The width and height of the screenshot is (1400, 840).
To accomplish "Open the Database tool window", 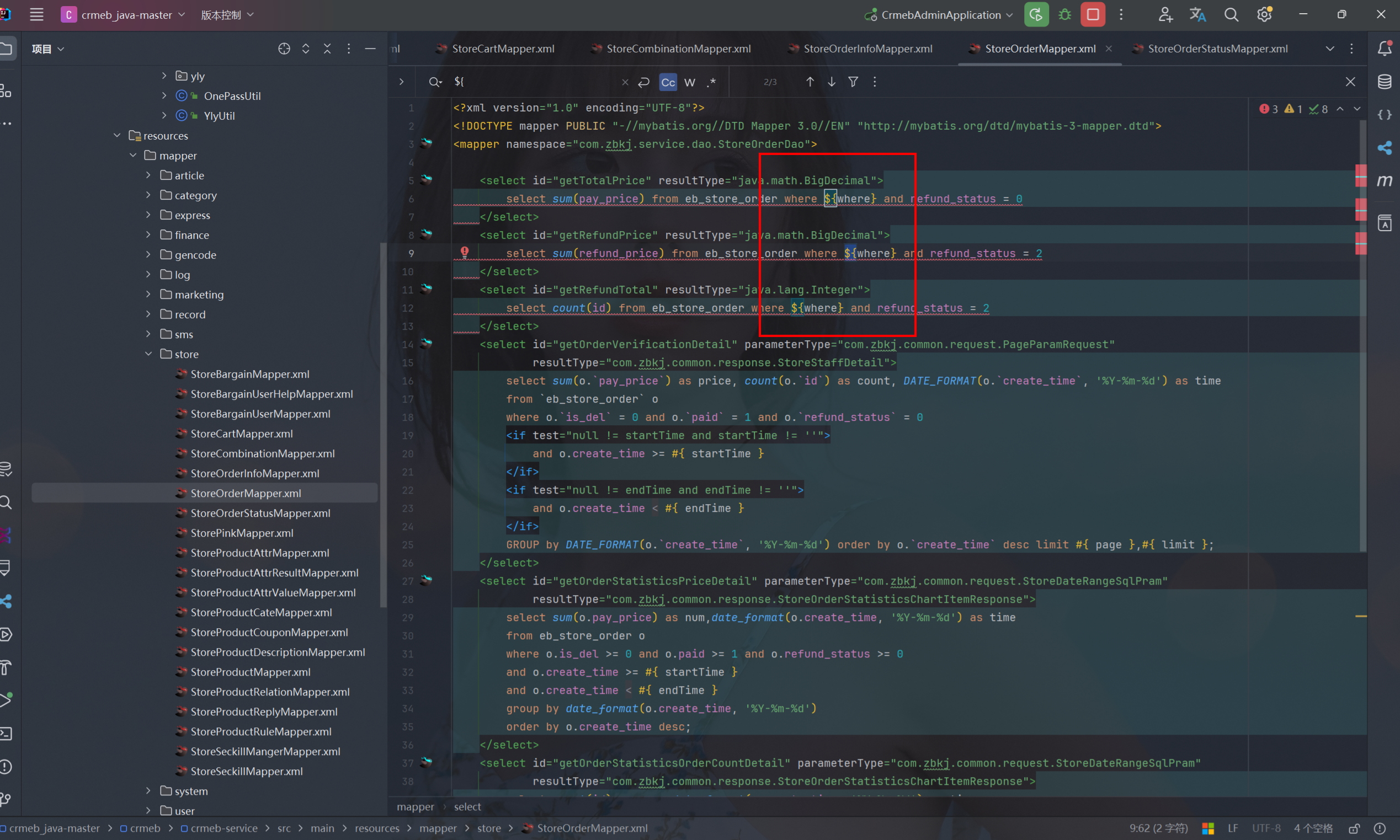I will [1384, 82].
